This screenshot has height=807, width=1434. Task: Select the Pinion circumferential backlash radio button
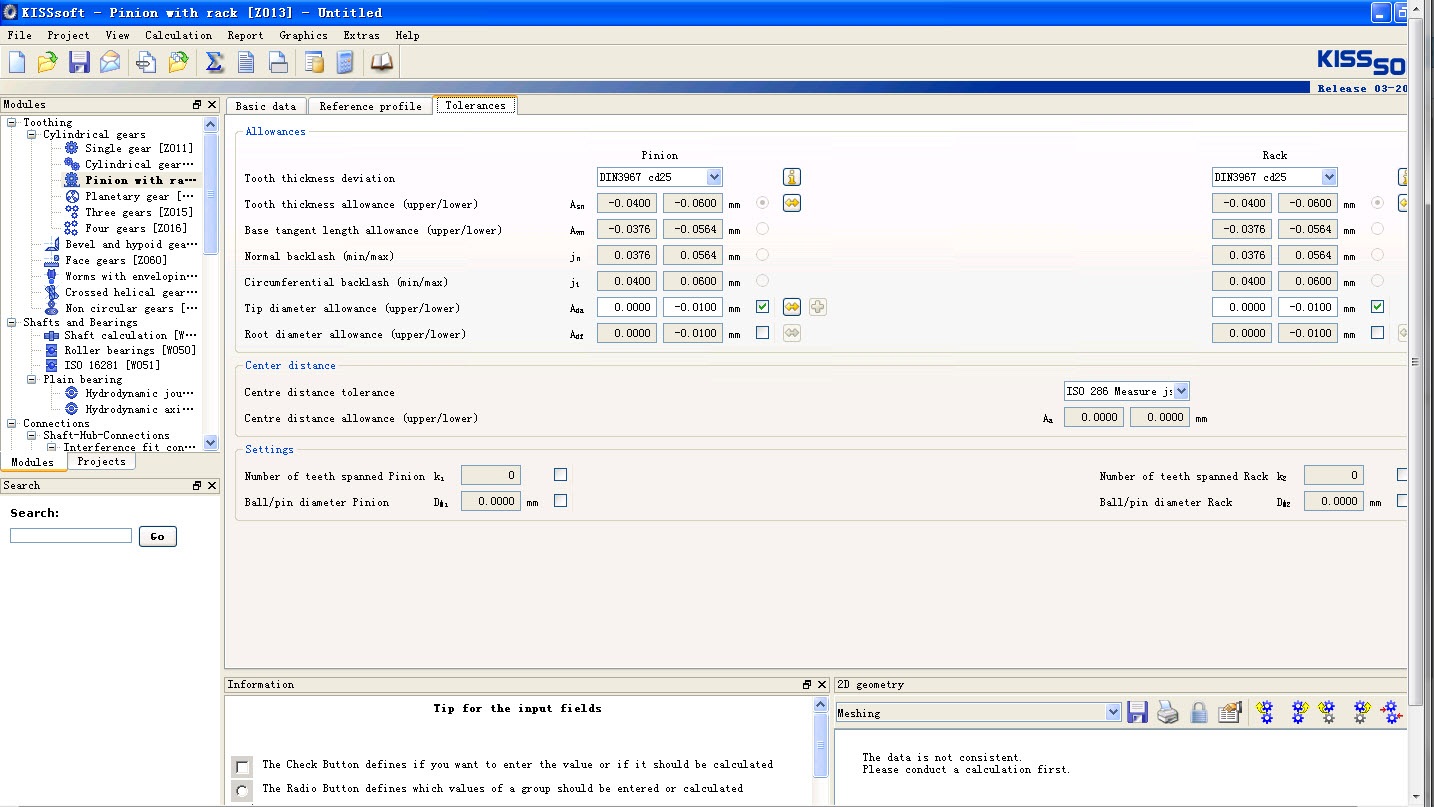click(763, 281)
